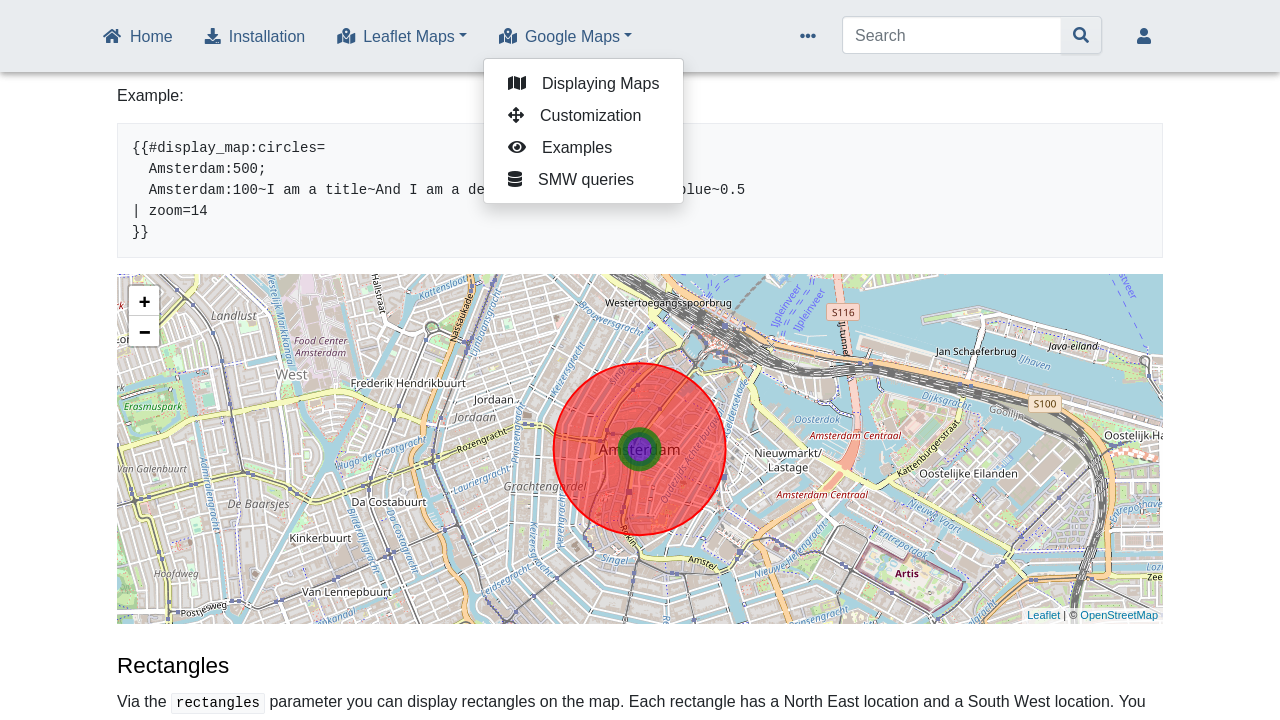Click the Oostelijke Eilanden map label
This screenshot has width=1280, height=720.
pos(968,473)
